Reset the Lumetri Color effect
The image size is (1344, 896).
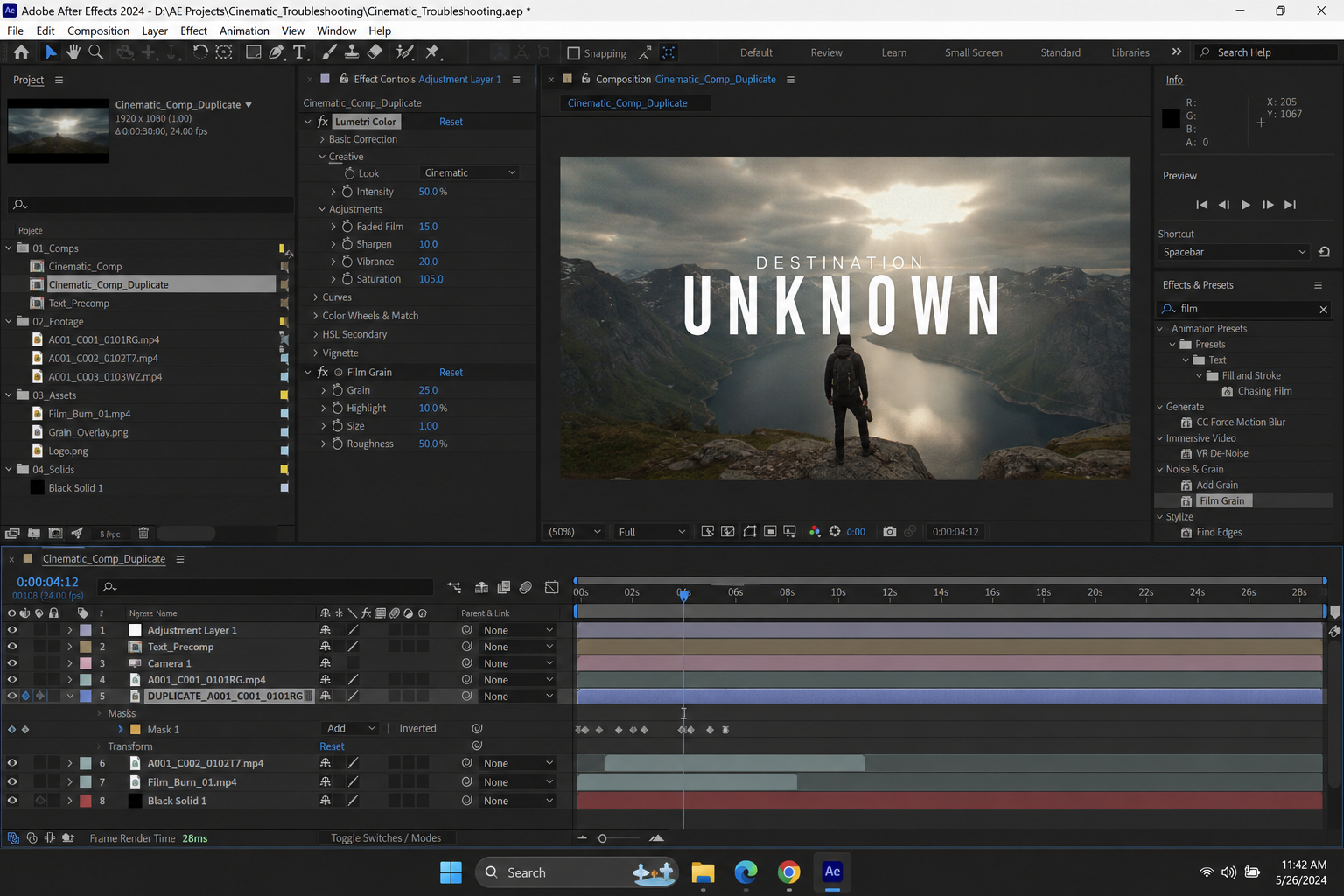pos(451,122)
